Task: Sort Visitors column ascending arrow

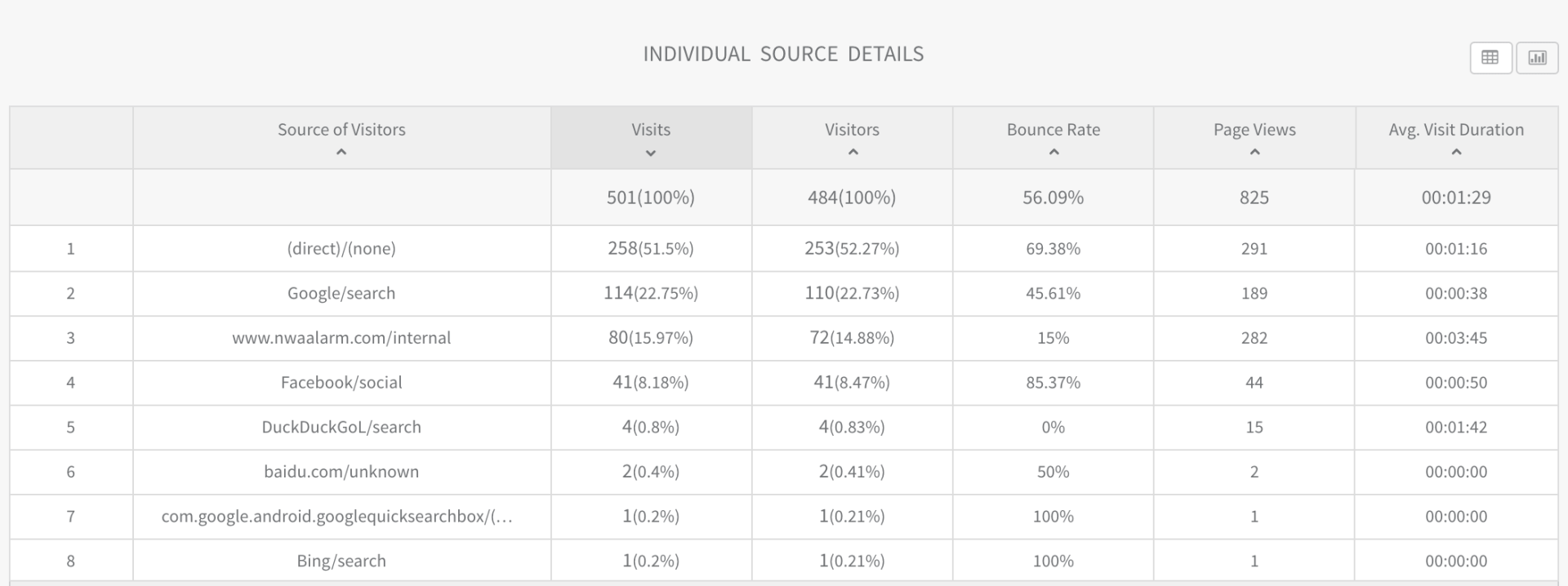Action: point(853,153)
